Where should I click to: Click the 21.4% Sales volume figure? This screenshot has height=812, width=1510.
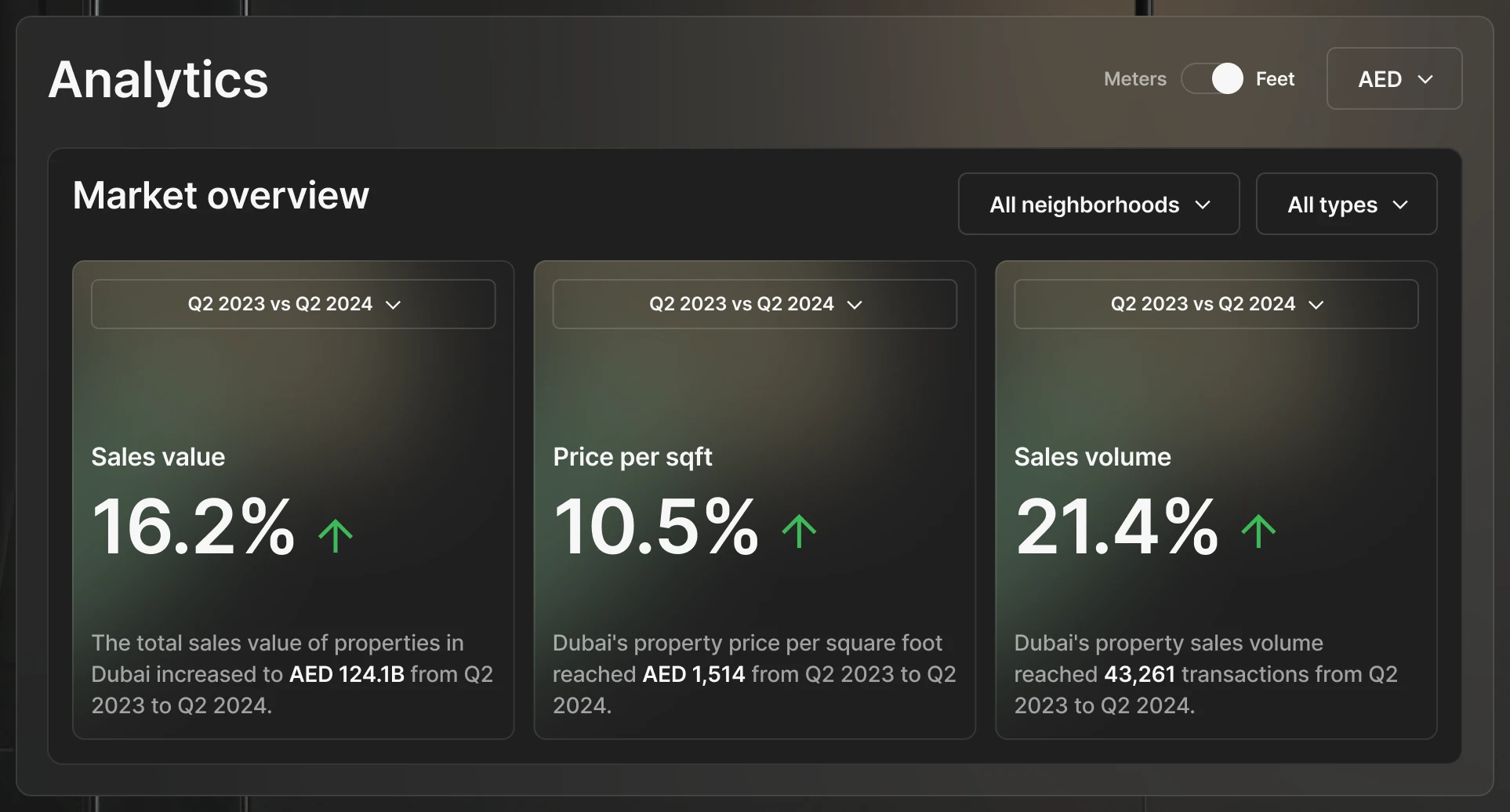[x=1116, y=527]
